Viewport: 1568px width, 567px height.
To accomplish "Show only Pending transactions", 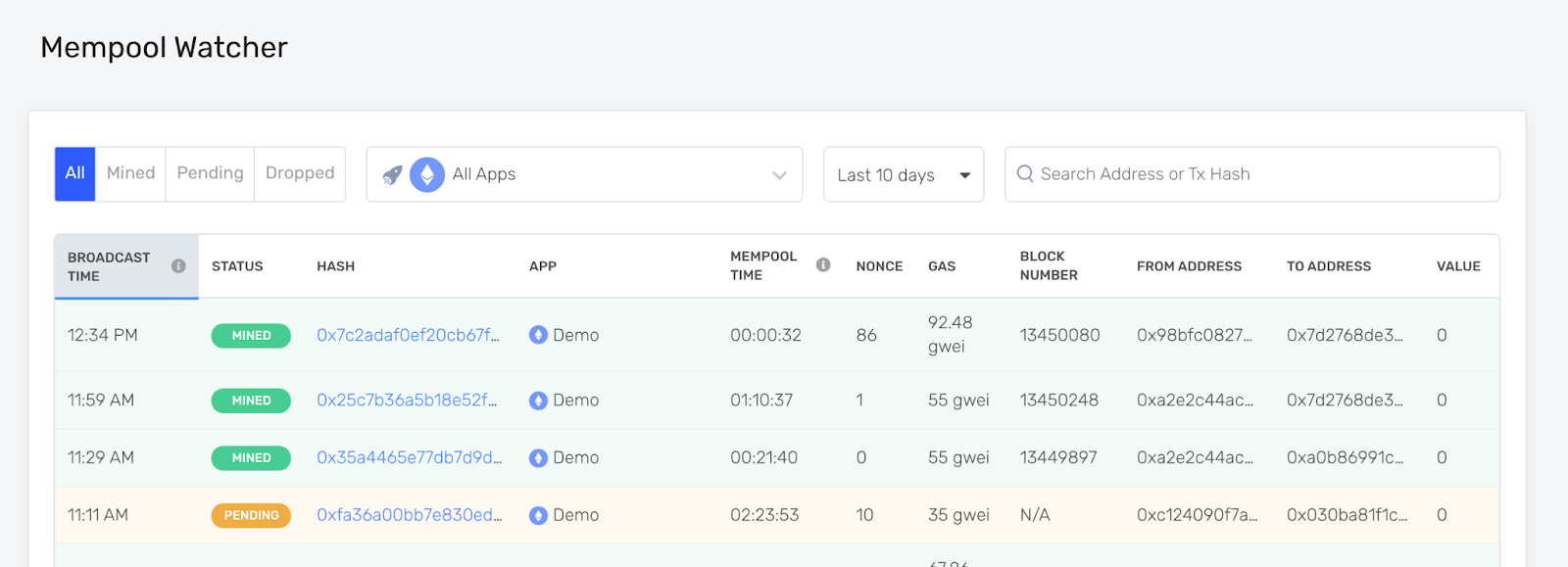I will (x=210, y=173).
